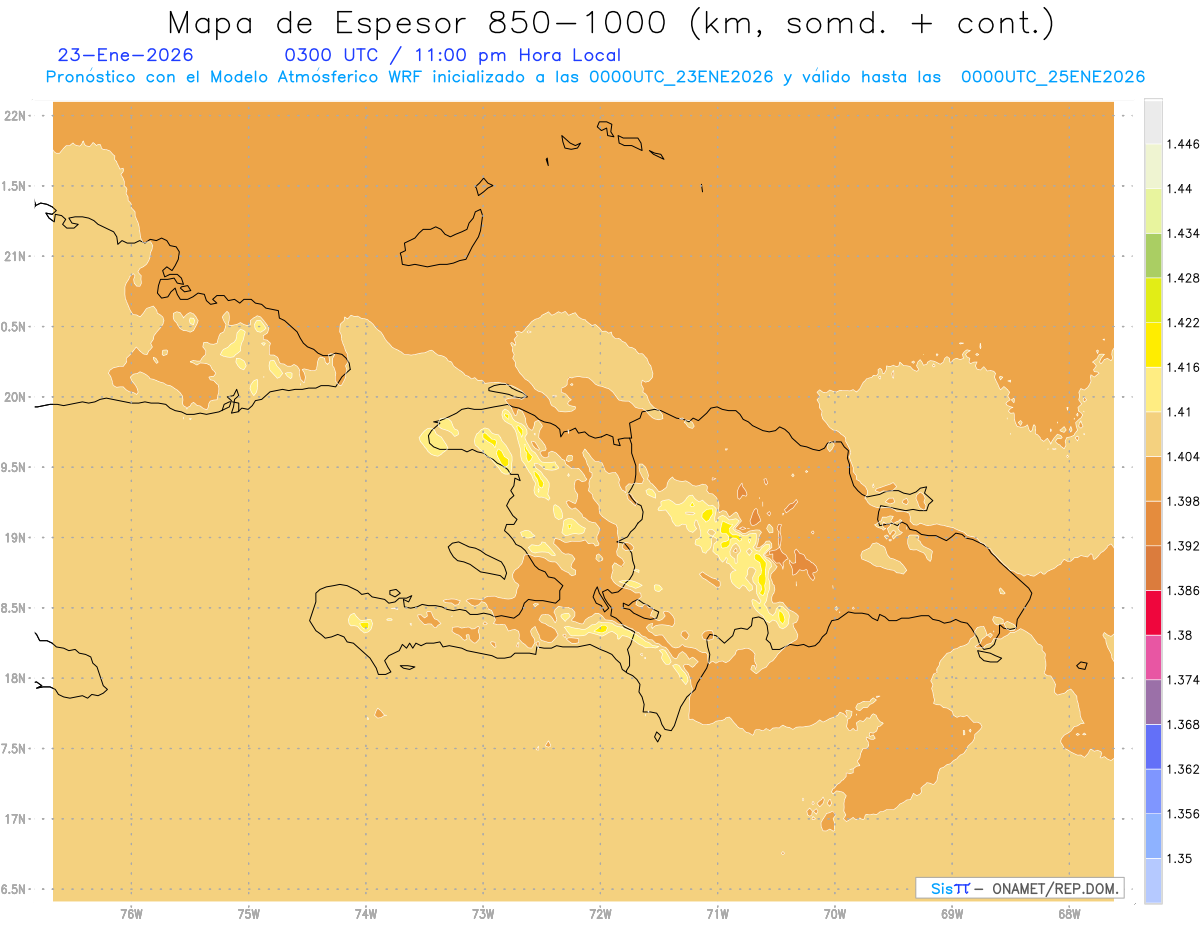The width and height of the screenshot is (1200, 927).
Task: Click the time label '0300 UTC / 11:00 pm Hora Local'
Action: tap(453, 55)
